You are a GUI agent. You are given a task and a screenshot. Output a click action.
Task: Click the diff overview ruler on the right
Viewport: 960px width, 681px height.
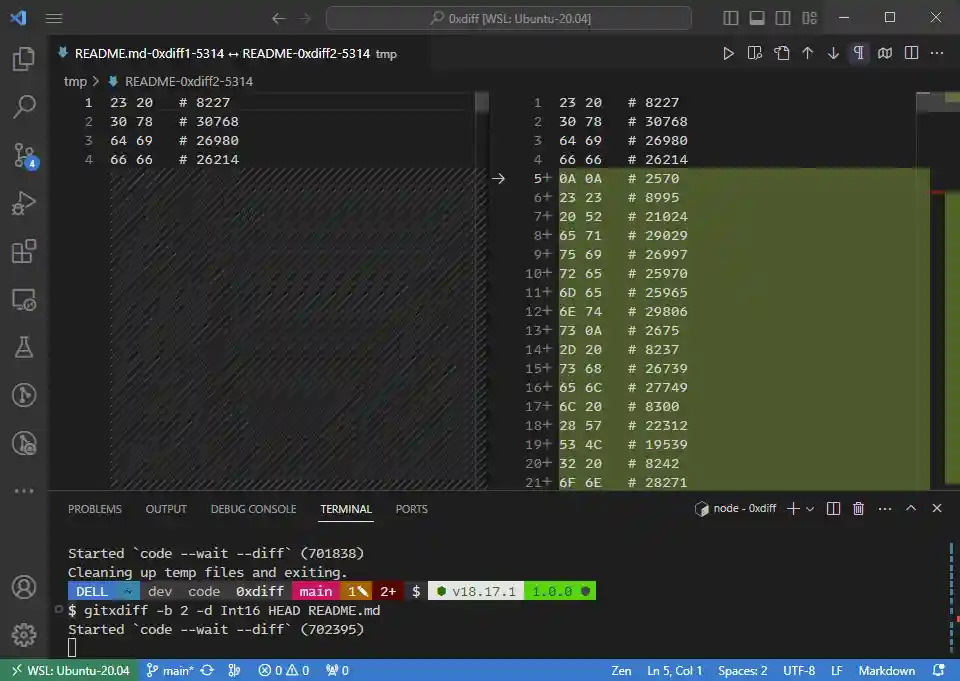pos(951,300)
